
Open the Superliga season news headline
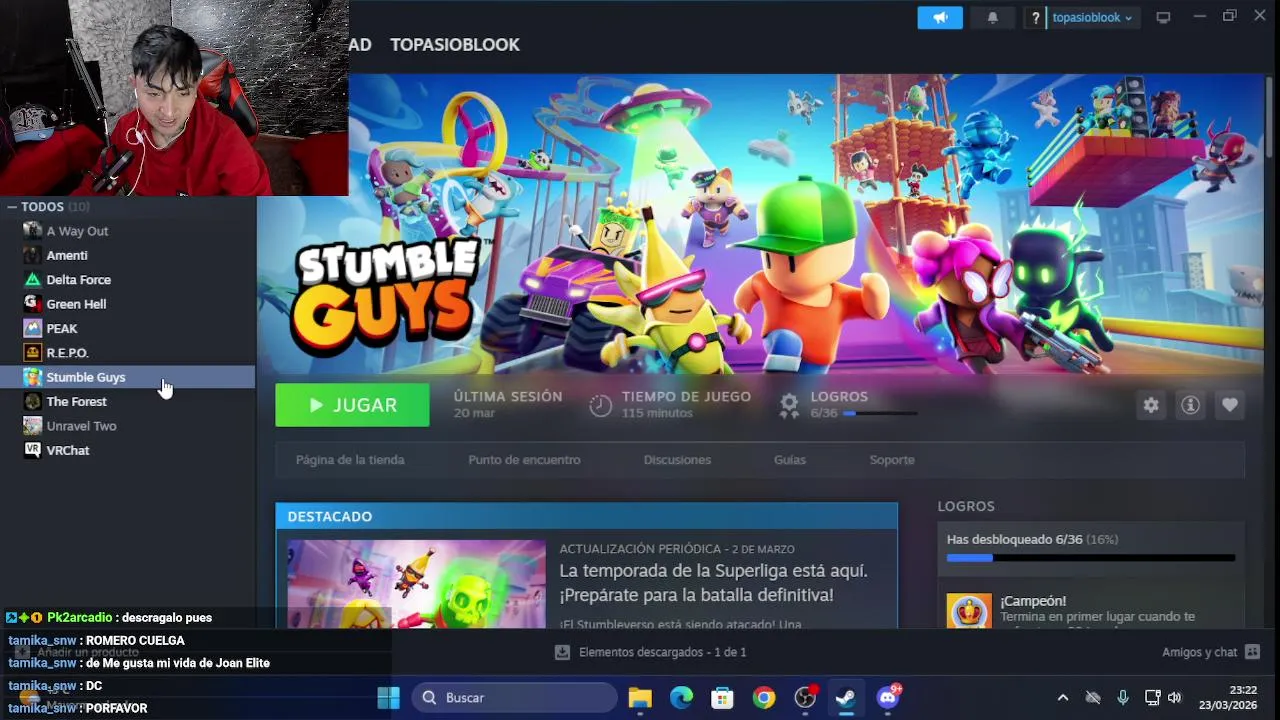pyautogui.click(x=713, y=583)
